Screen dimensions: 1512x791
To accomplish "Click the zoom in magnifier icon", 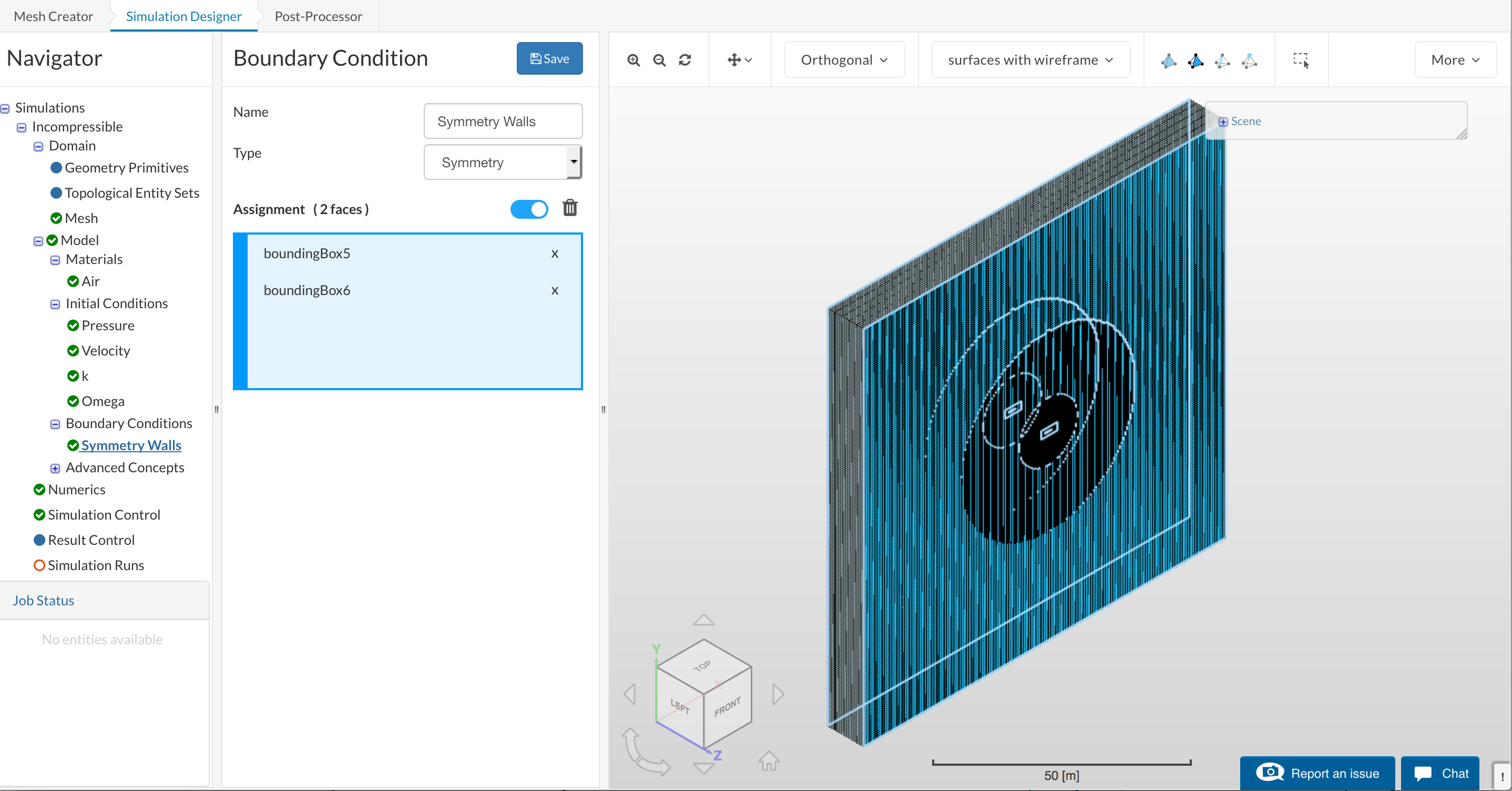I will [x=634, y=60].
